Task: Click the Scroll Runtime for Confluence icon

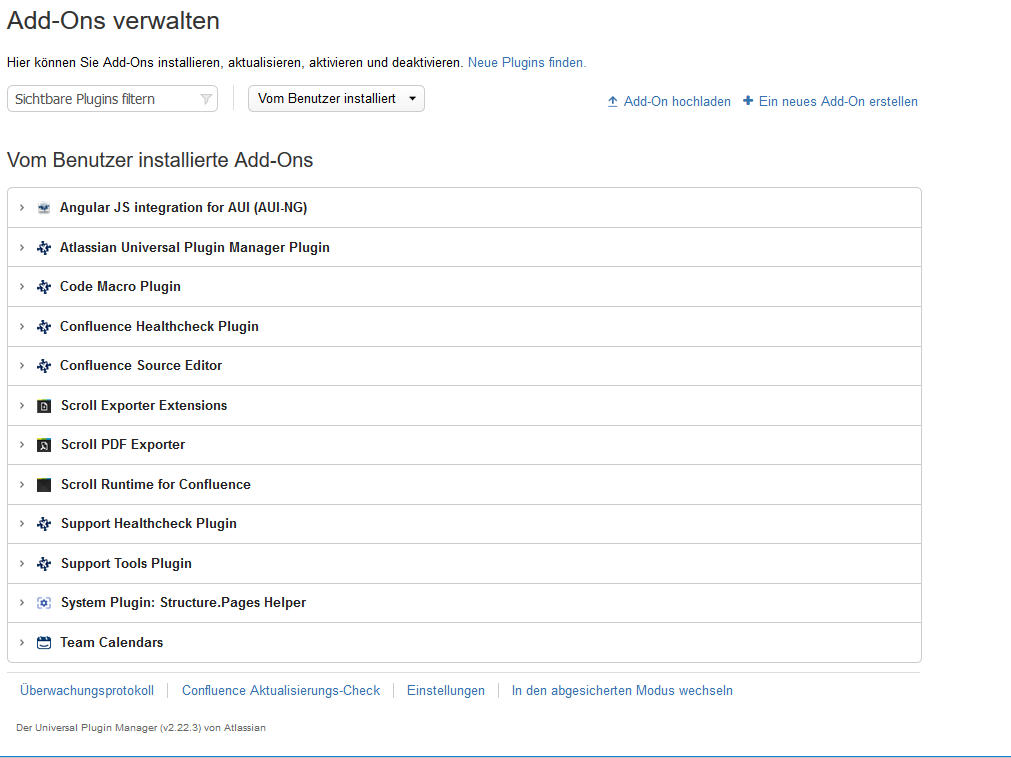Action: pos(44,485)
